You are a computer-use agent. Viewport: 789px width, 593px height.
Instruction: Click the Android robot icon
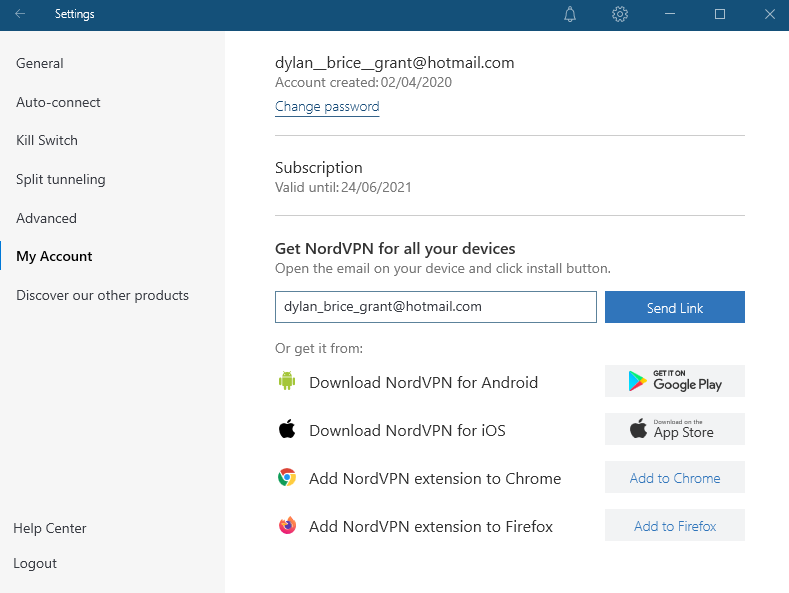tap(287, 381)
